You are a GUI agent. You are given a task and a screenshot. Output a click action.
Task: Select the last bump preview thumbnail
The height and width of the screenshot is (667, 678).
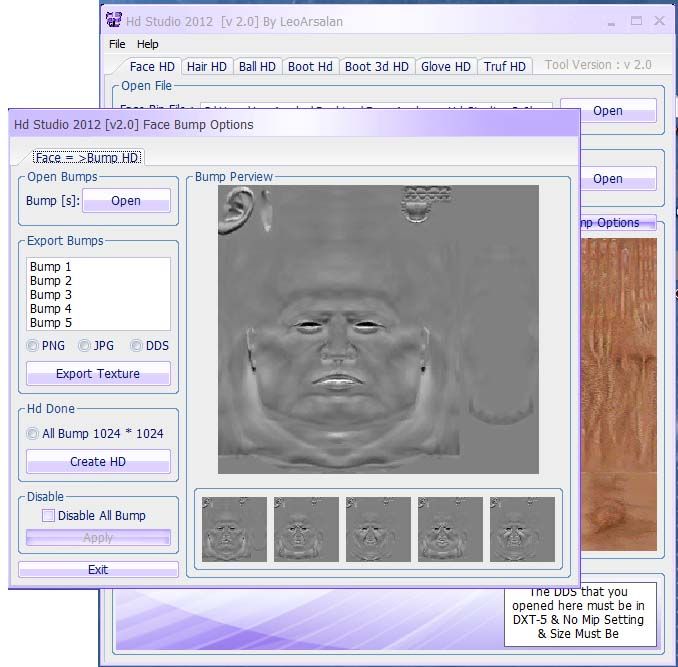tap(522, 529)
